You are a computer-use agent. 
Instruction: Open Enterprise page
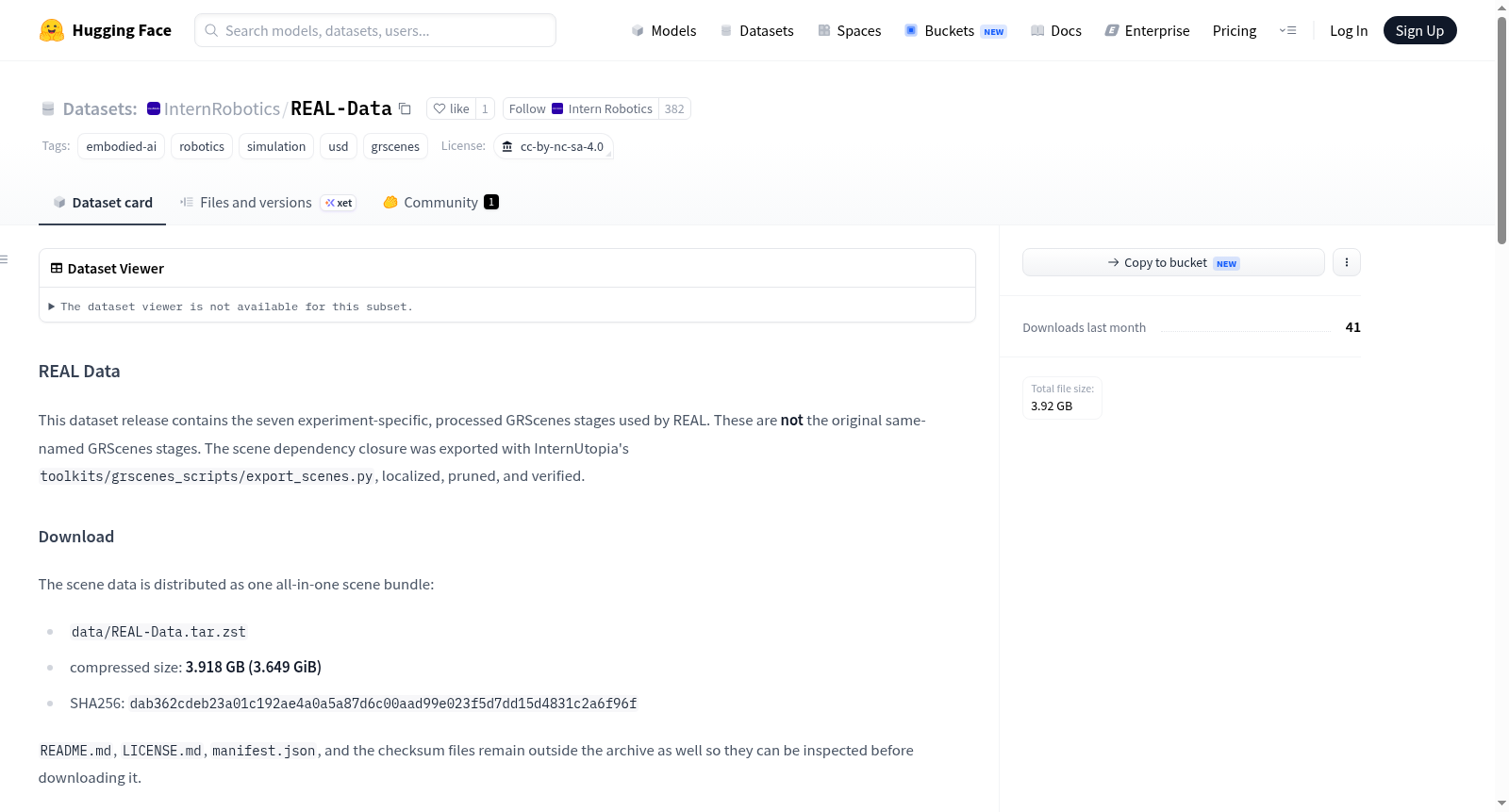point(1147,30)
